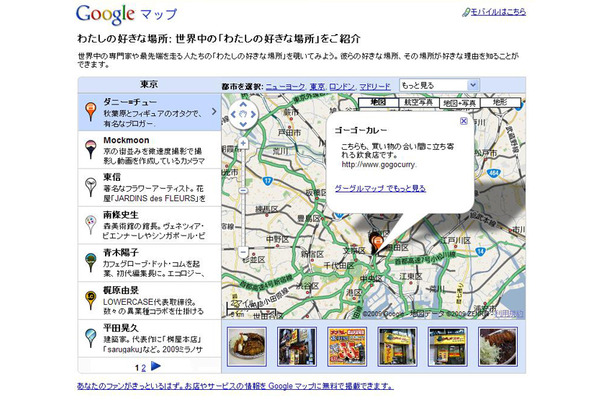Click the yellow LC pin icon beside 梶原由景

click(91, 300)
